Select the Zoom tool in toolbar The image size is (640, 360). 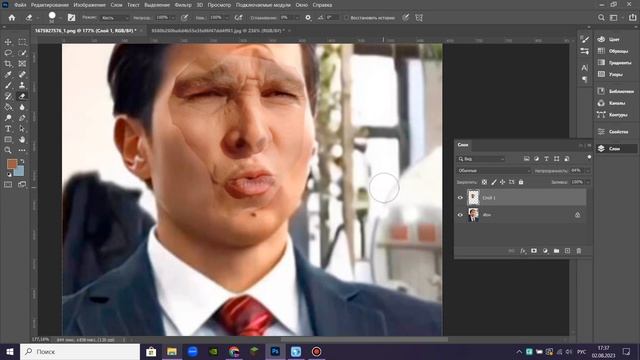click(8, 150)
